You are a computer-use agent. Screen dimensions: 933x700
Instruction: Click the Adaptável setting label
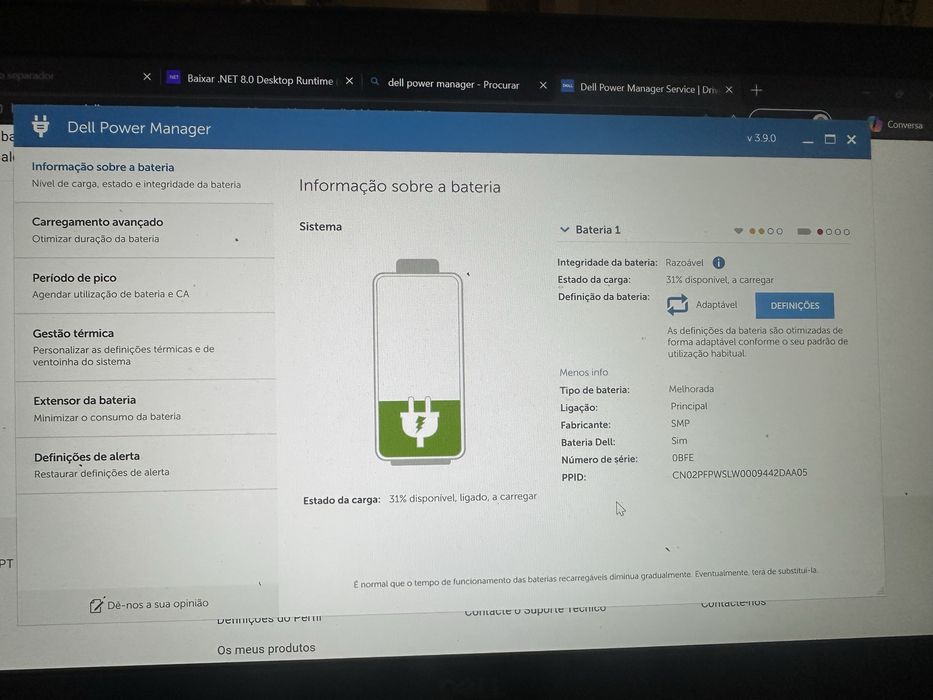pos(716,304)
